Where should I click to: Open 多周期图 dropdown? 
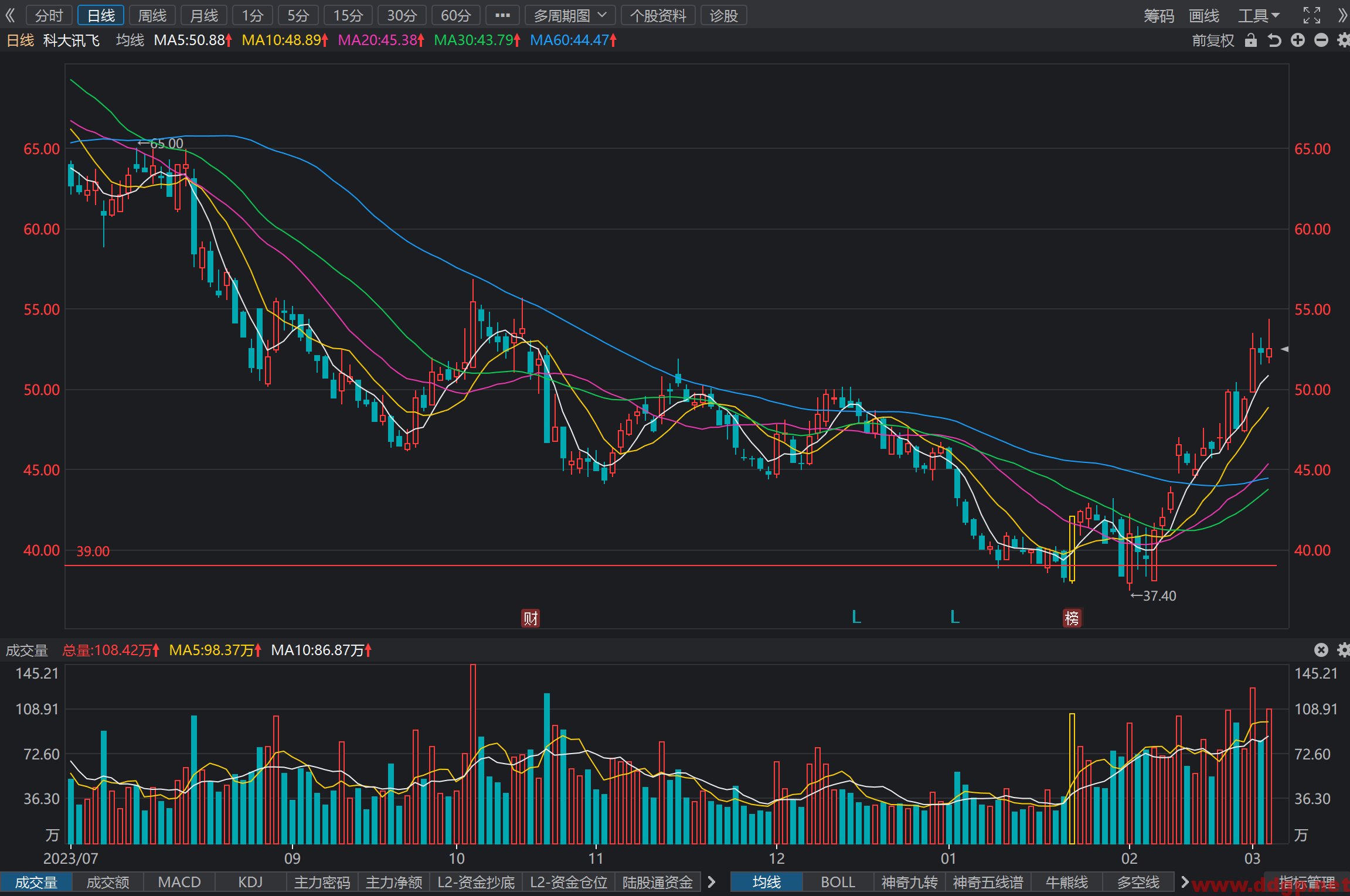(570, 15)
